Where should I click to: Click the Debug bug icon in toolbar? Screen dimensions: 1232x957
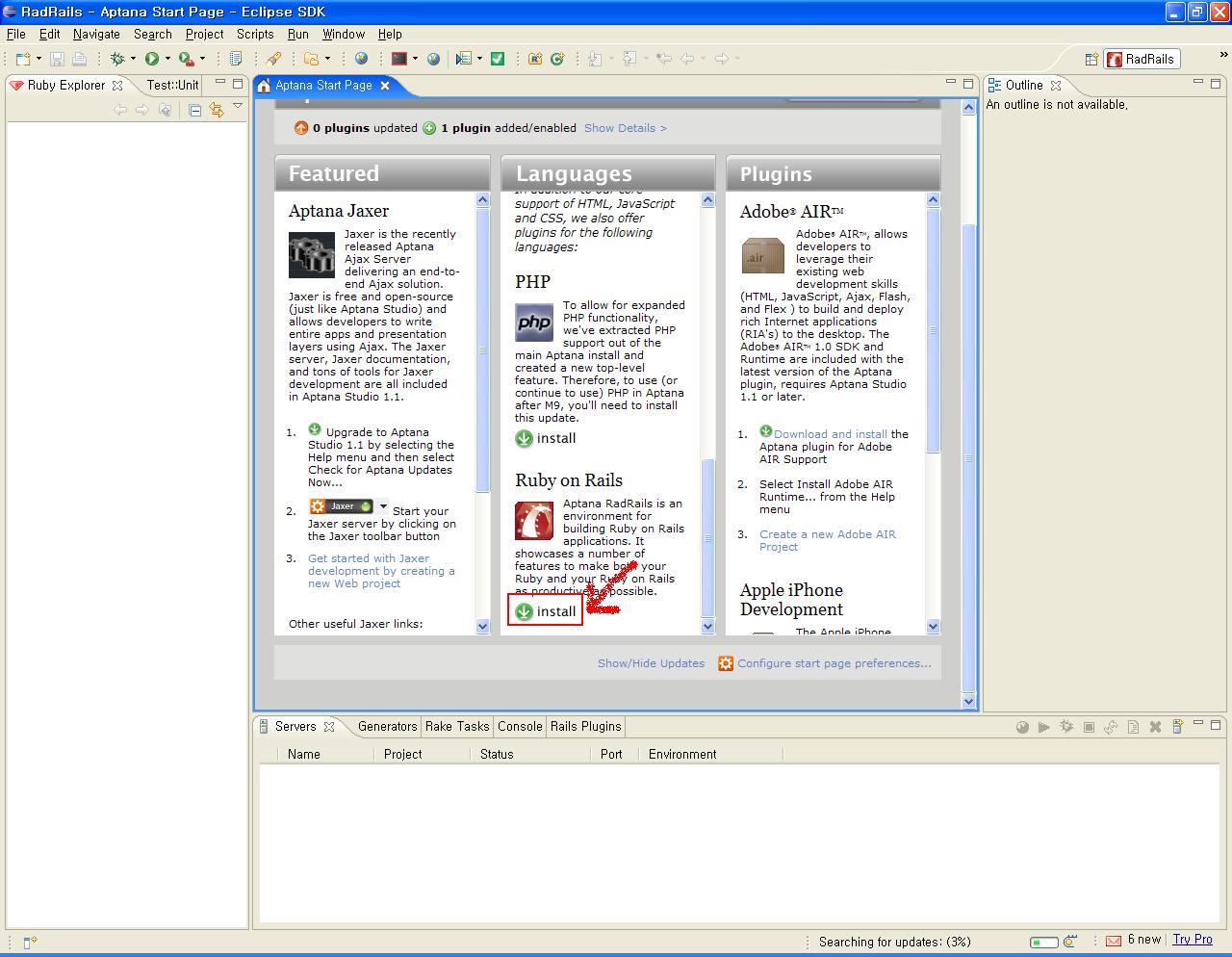click(116, 59)
